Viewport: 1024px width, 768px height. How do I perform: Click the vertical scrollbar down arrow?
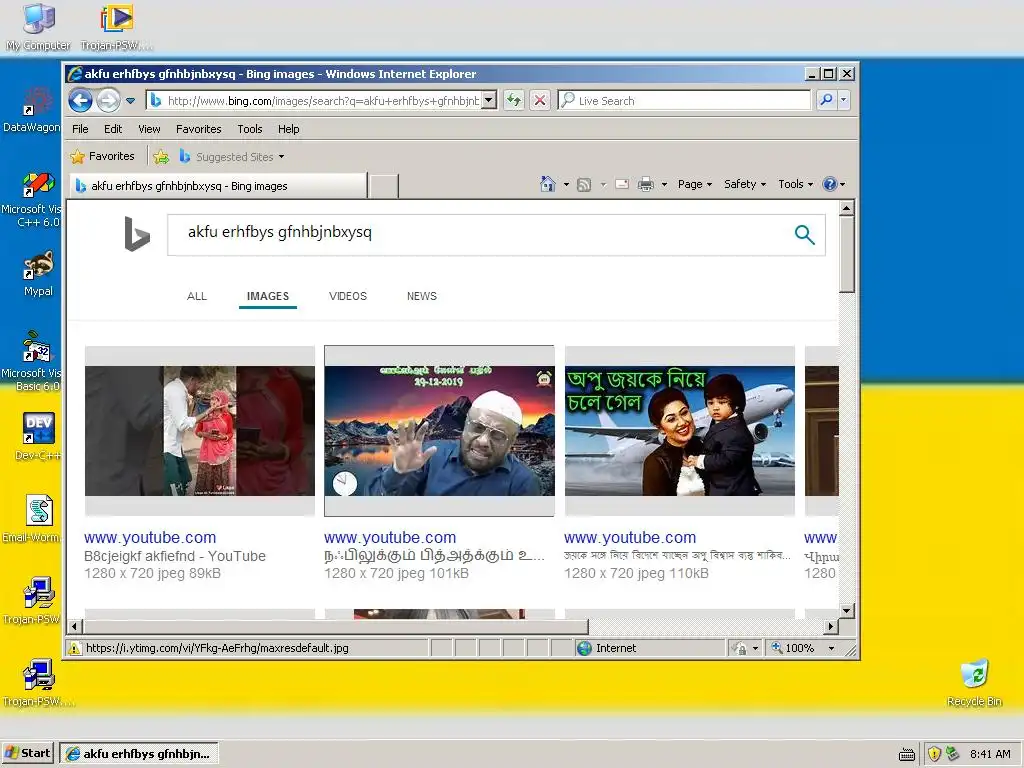[x=846, y=611]
